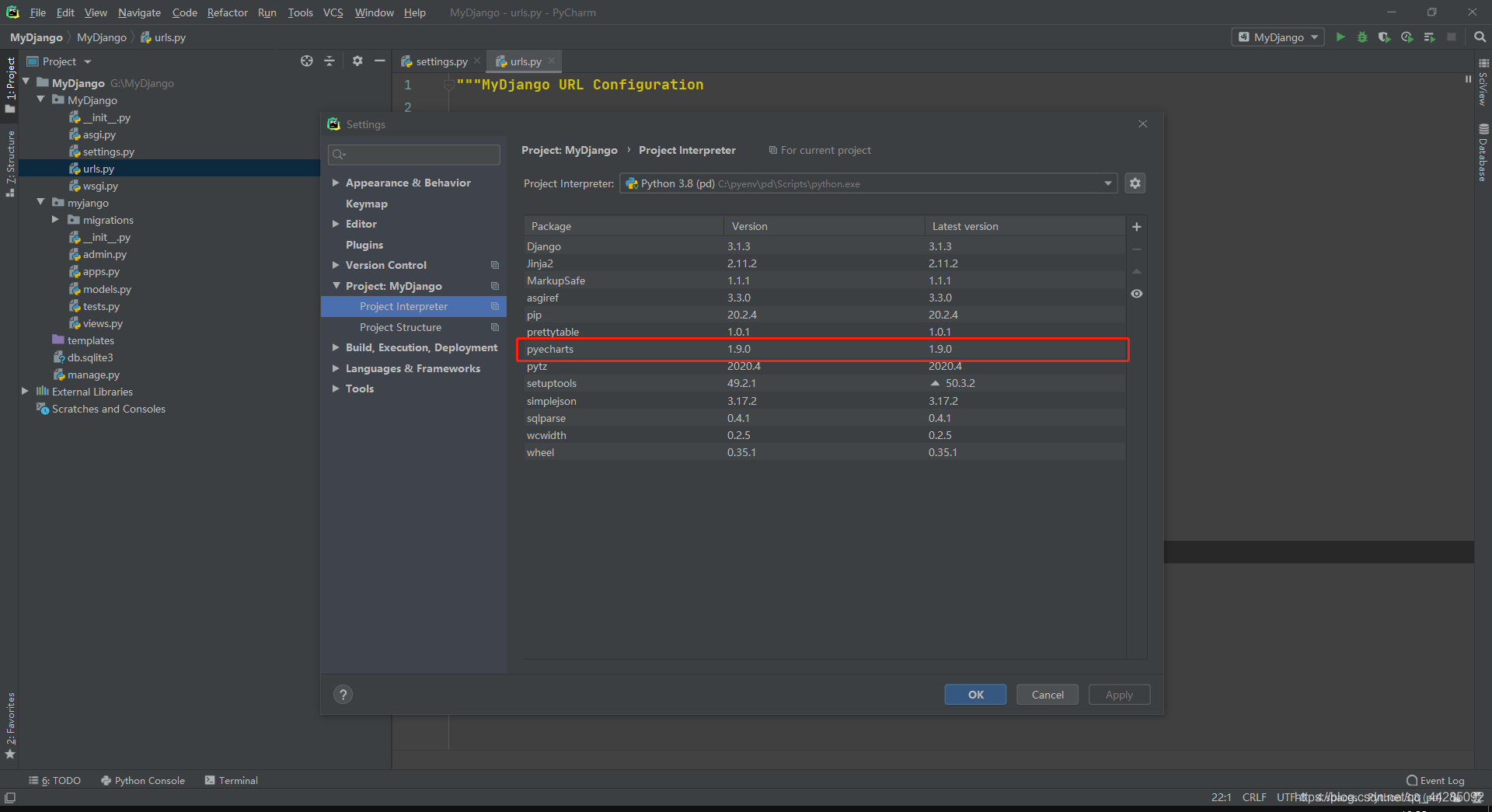Select the pyecharts package row
This screenshot has height=812, width=1492.
(x=824, y=349)
